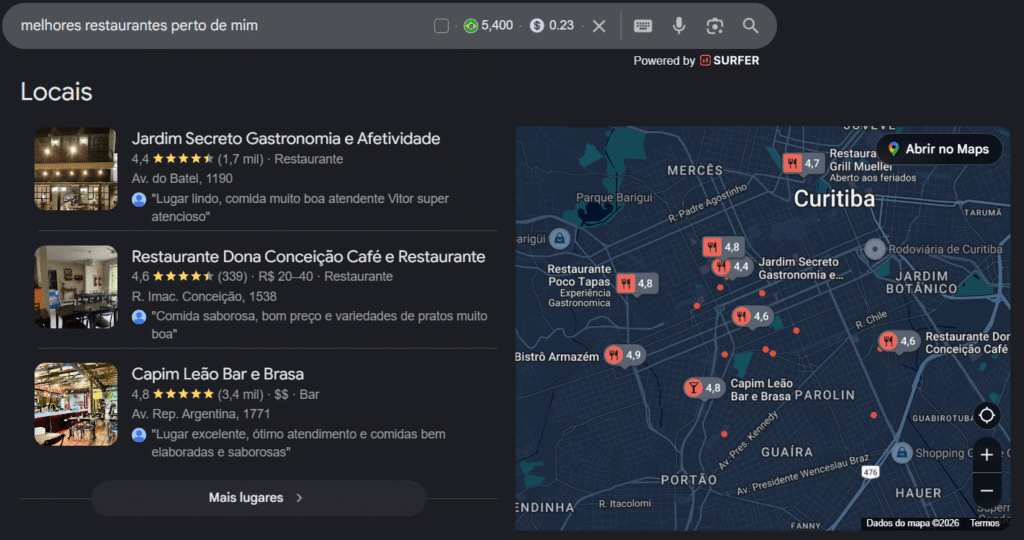
Task: Toggle the Surfer keyword checkbox
Action: click(441, 26)
